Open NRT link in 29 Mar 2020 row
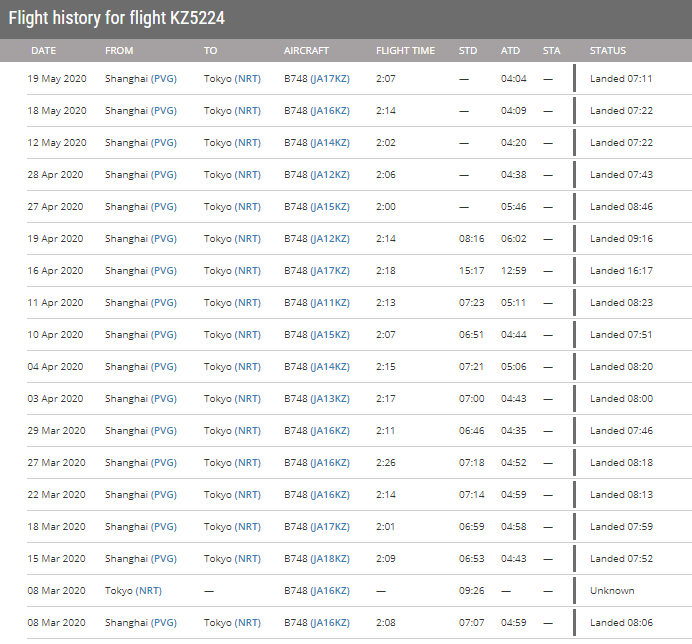692x644 pixels. [248, 431]
